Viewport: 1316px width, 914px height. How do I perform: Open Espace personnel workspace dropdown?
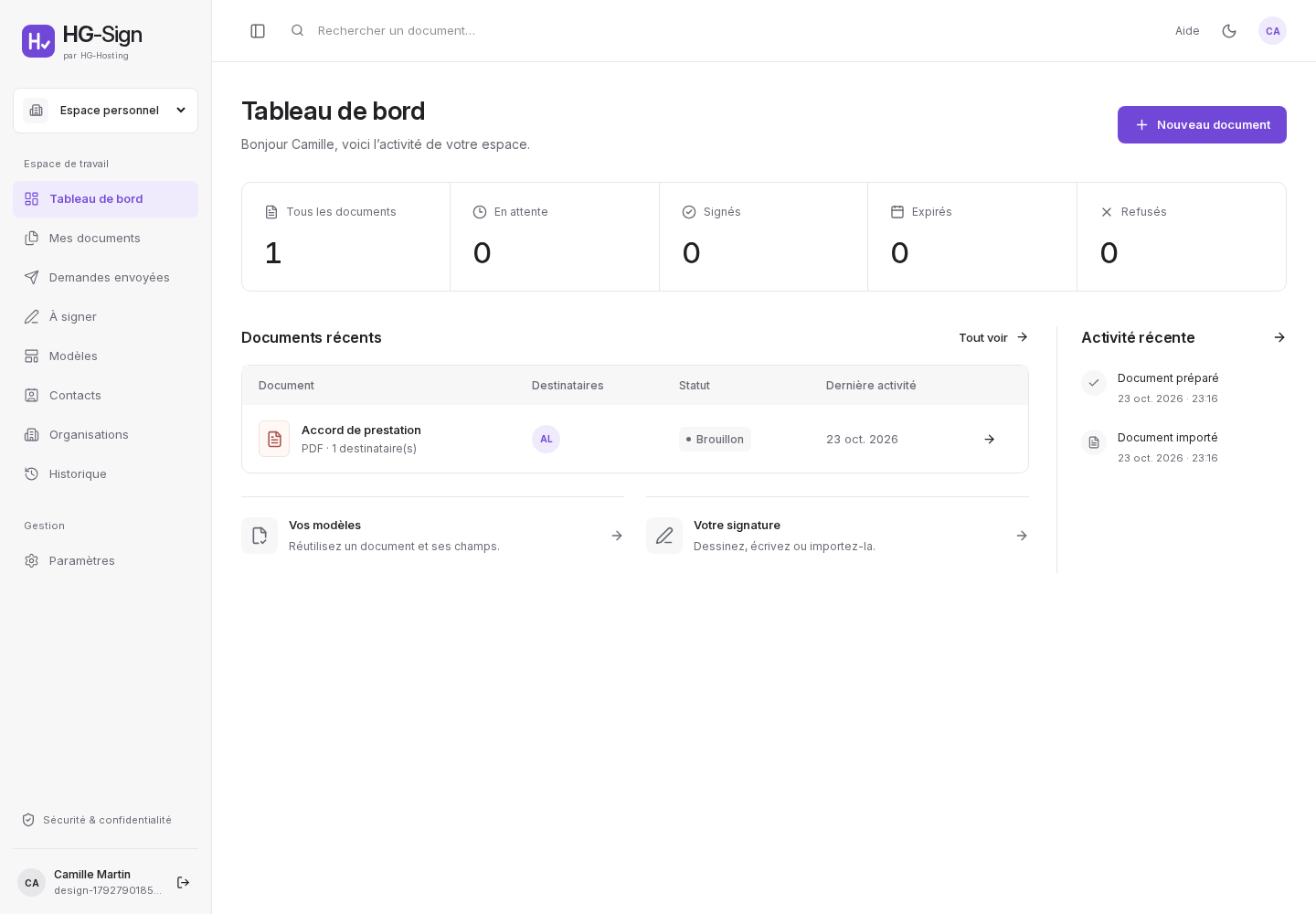coord(105,111)
